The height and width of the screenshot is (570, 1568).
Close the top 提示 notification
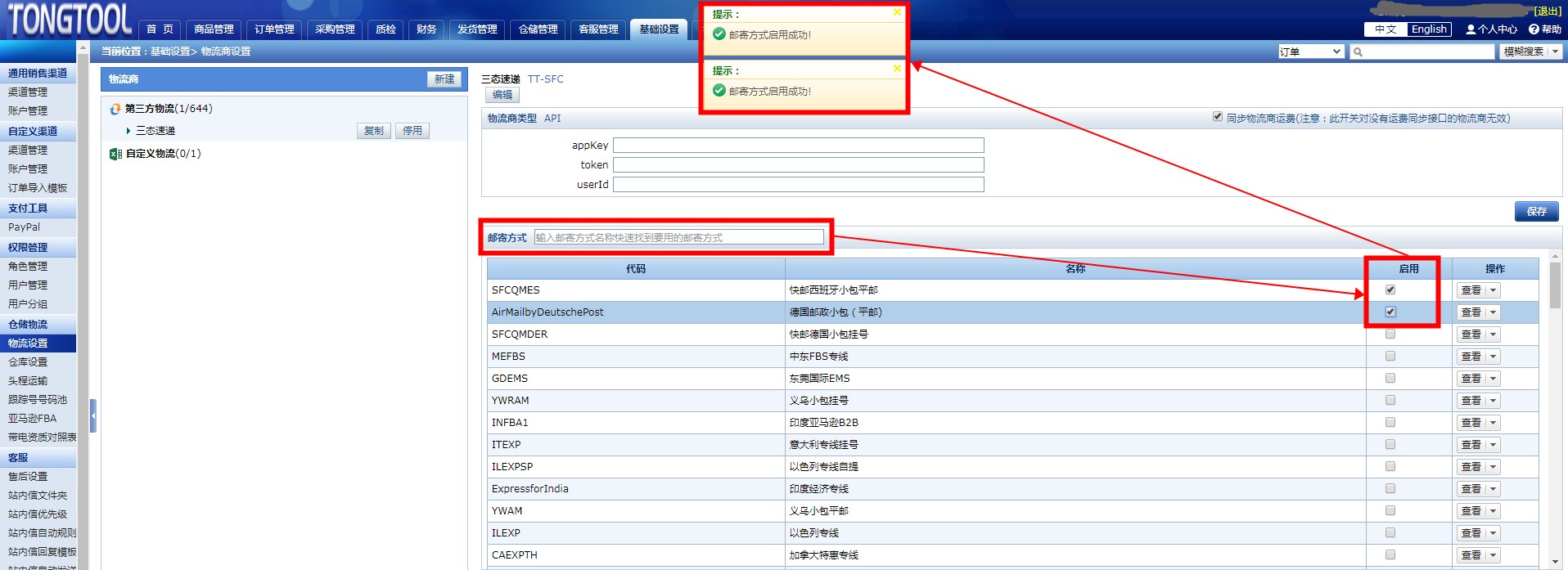click(x=897, y=12)
